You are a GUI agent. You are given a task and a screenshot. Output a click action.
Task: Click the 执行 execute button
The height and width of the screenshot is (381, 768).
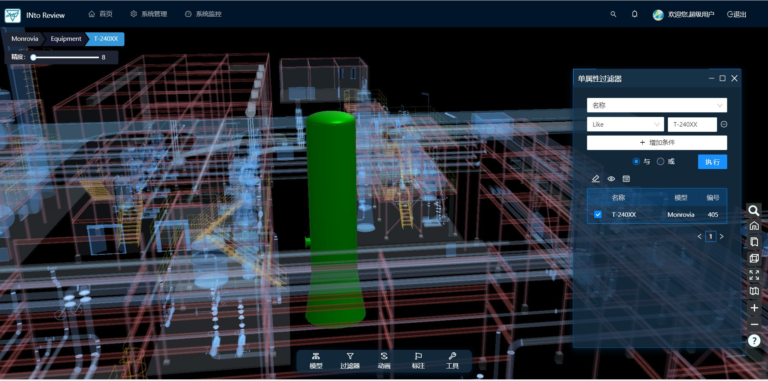click(x=712, y=162)
